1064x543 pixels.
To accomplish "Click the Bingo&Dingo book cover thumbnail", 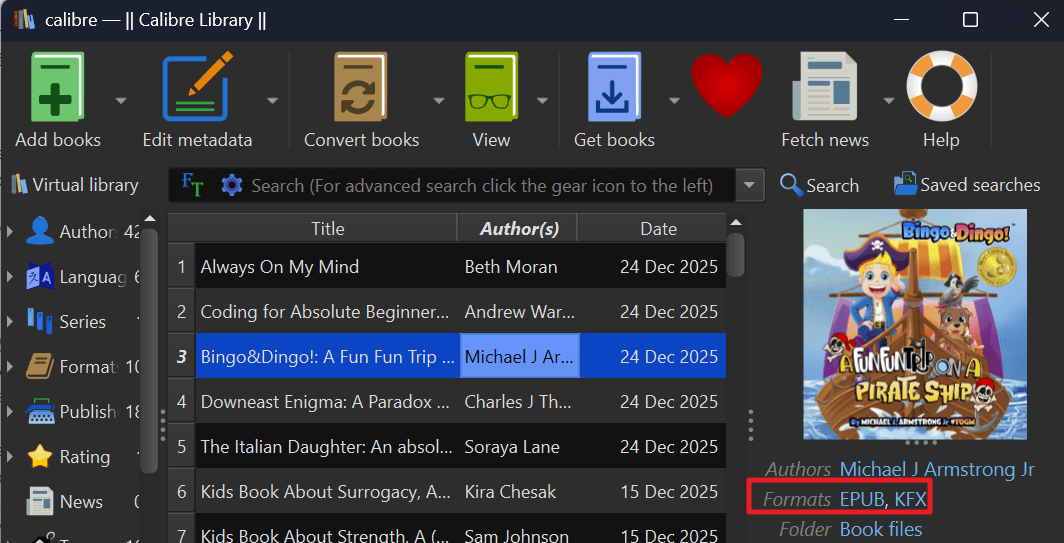I will tap(915, 324).
